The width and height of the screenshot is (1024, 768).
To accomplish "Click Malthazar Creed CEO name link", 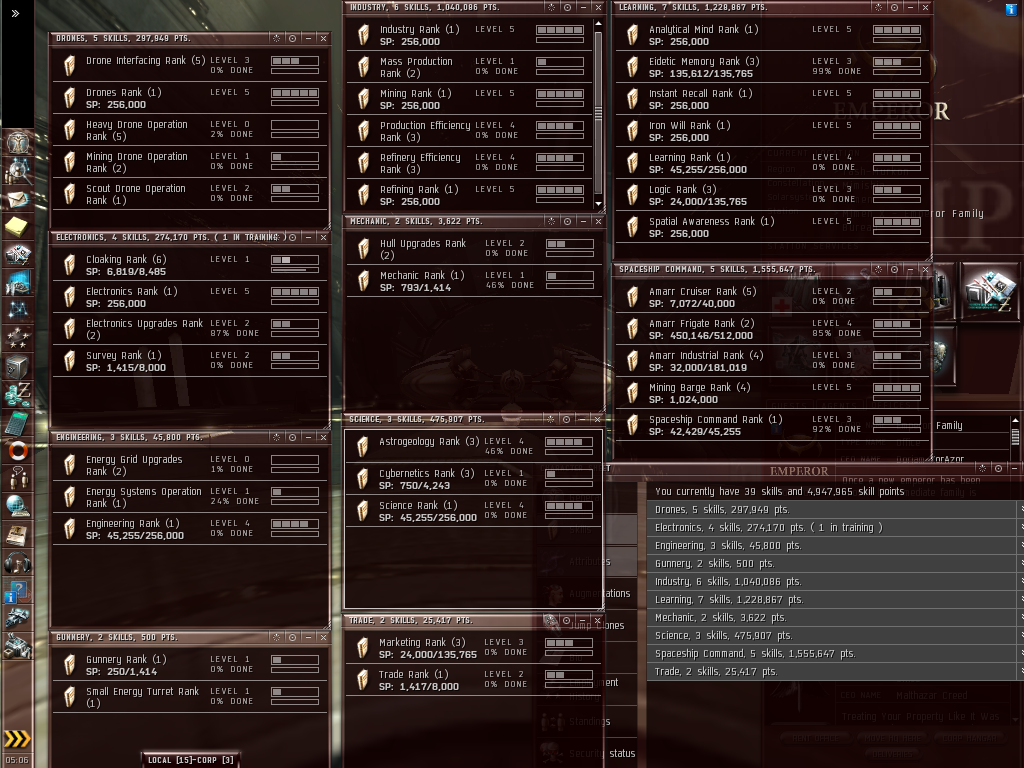I will pos(932,696).
